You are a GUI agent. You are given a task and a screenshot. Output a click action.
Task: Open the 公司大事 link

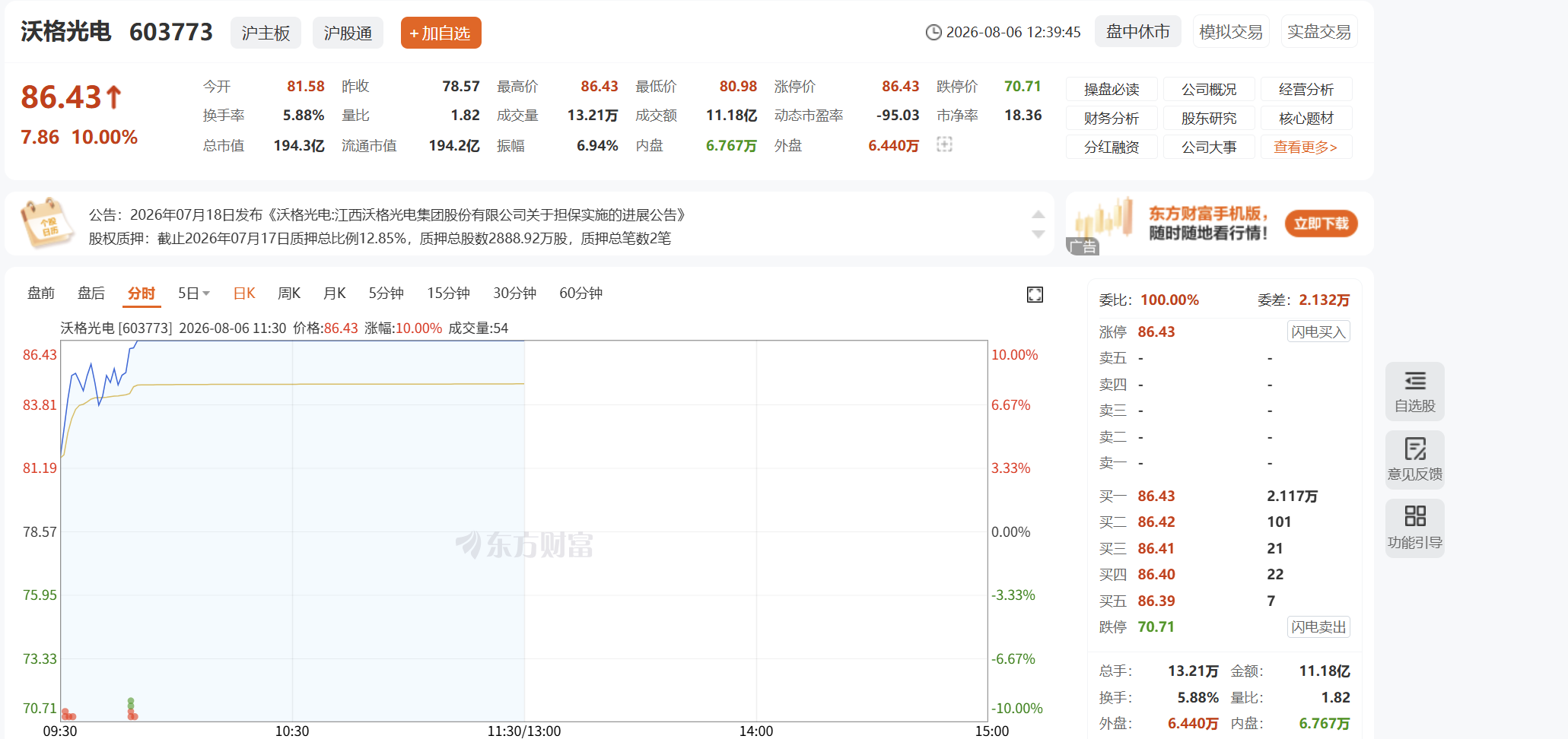(x=1209, y=147)
